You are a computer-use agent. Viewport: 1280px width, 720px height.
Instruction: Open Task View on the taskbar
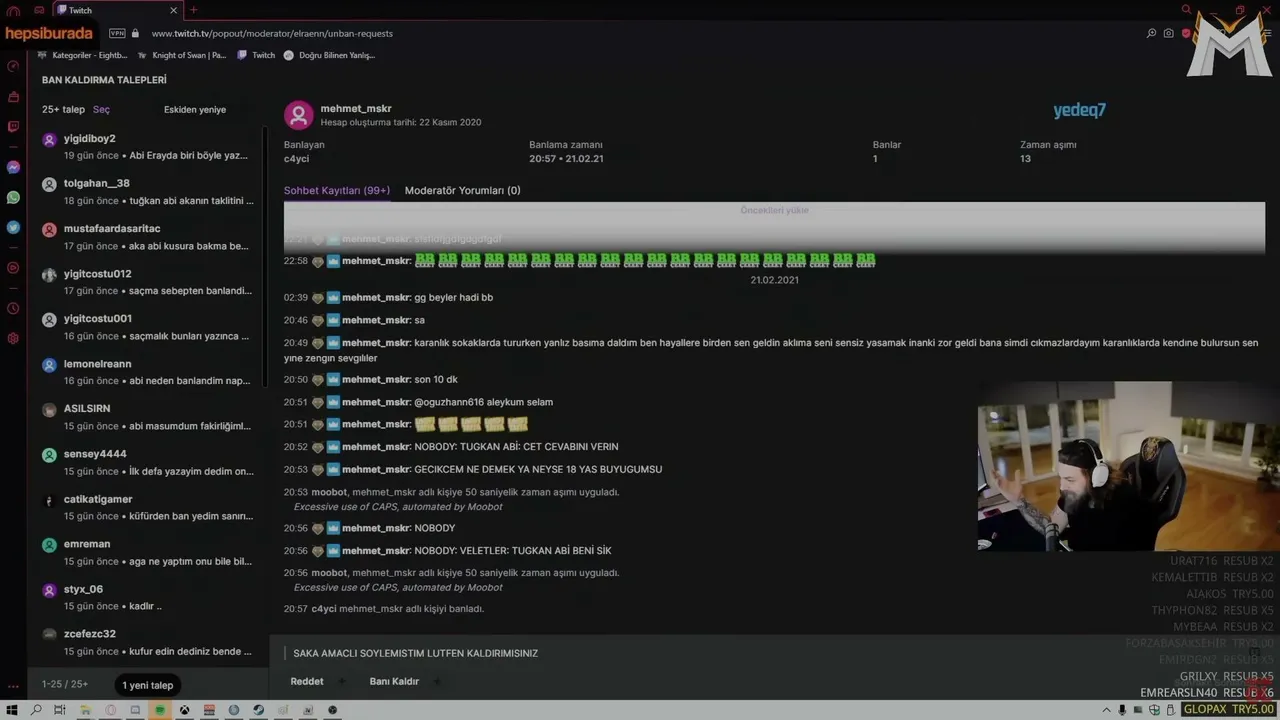click(x=60, y=710)
